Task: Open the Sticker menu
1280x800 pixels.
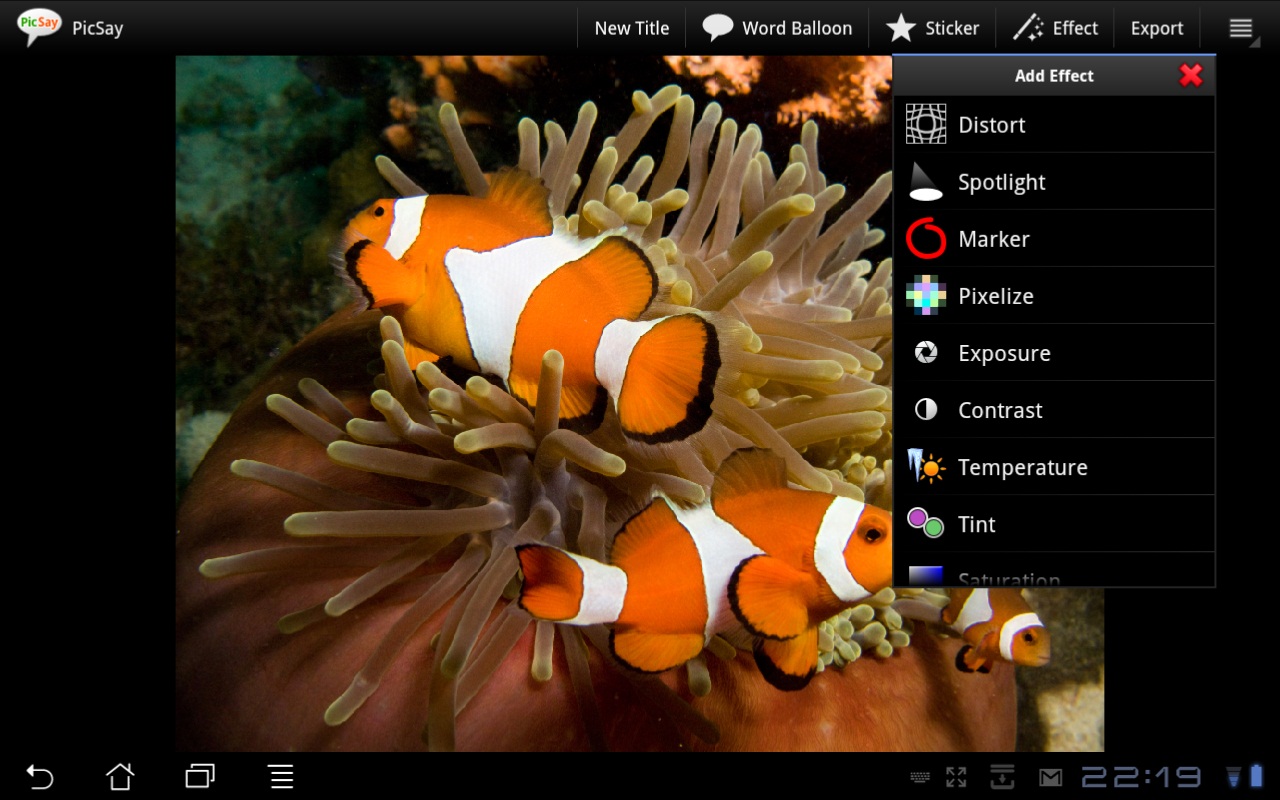Action: 932,28
